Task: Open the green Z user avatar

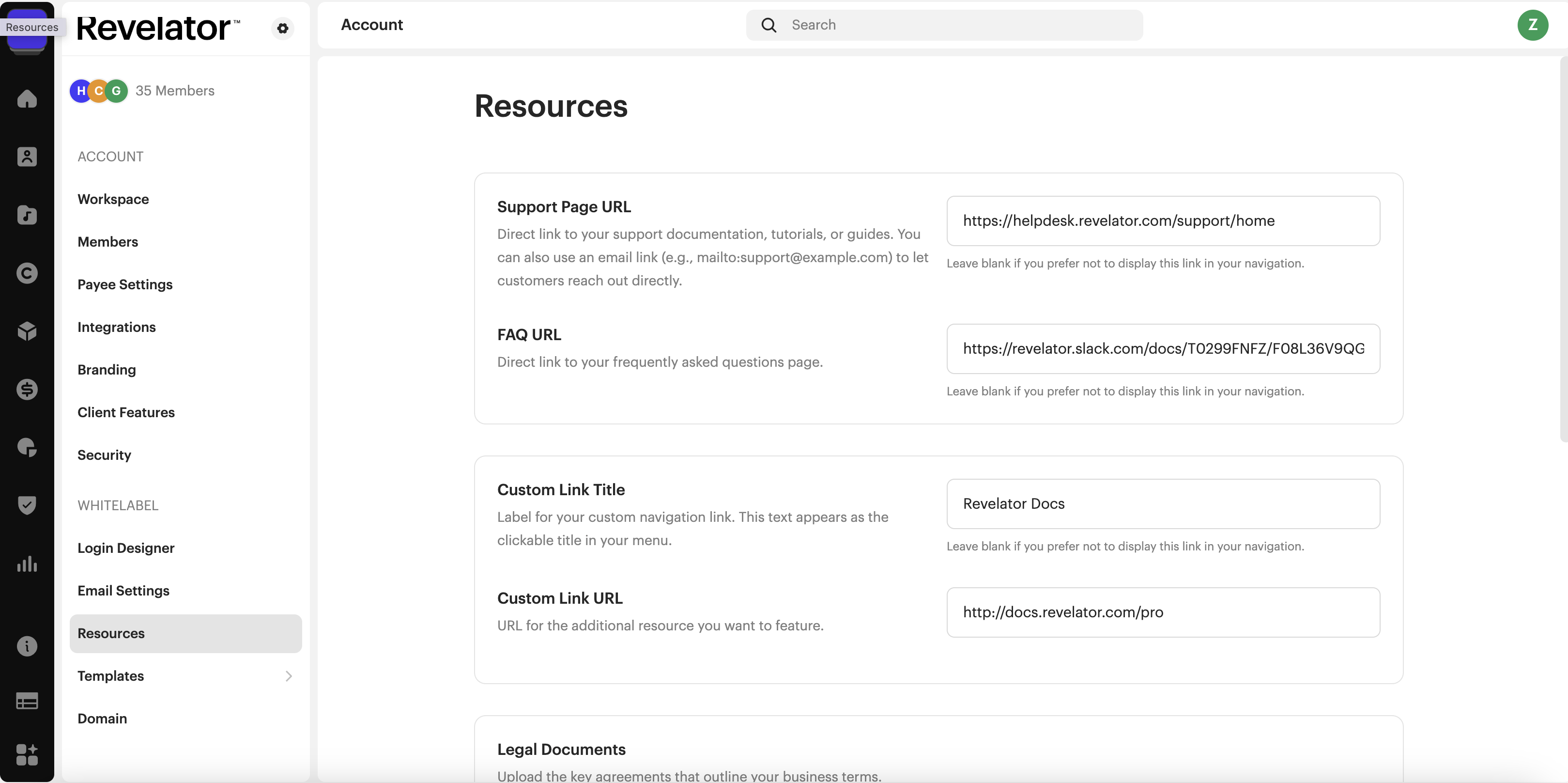Action: [1533, 25]
